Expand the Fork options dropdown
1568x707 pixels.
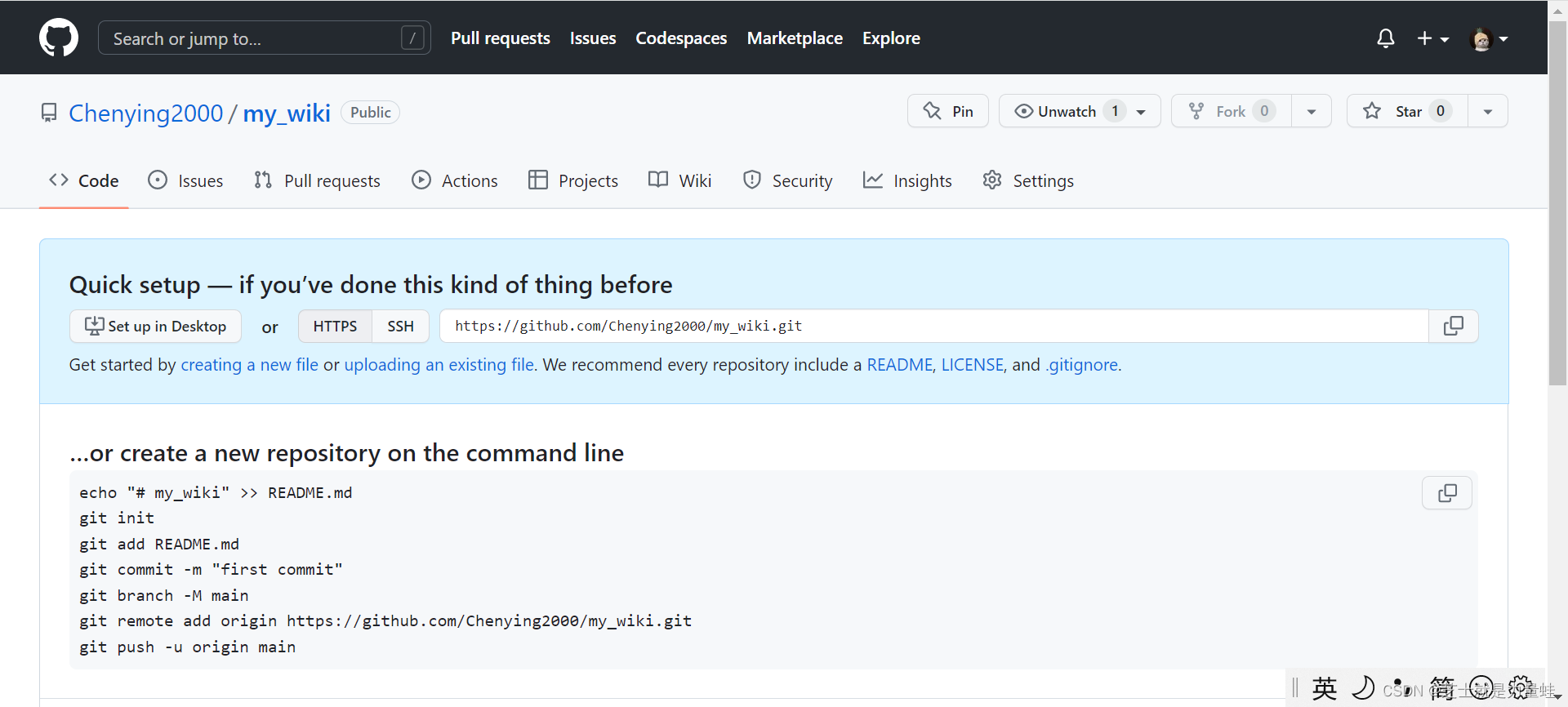(x=1312, y=111)
